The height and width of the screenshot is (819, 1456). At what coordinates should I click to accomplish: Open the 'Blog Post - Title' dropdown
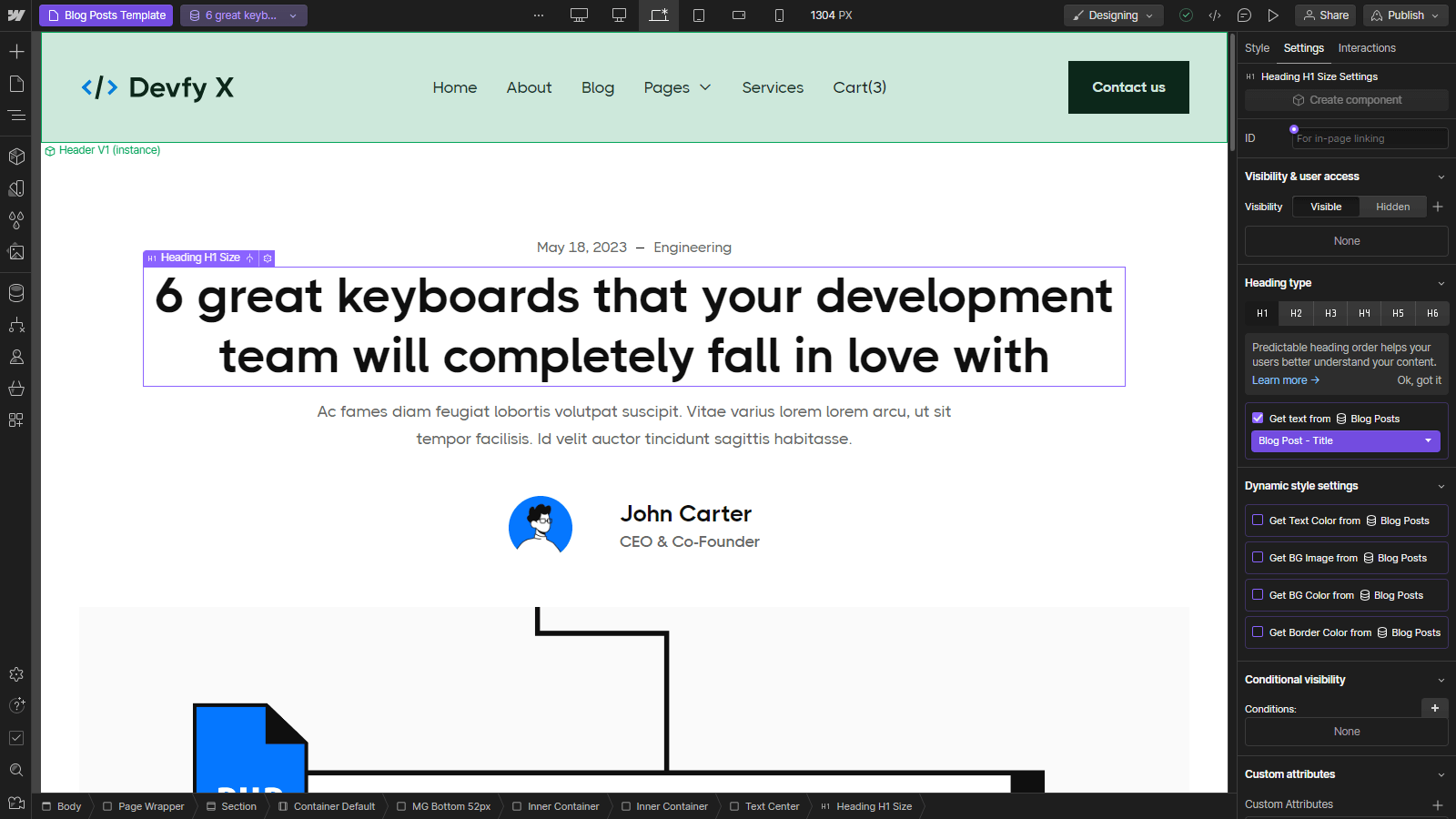click(x=1345, y=440)
